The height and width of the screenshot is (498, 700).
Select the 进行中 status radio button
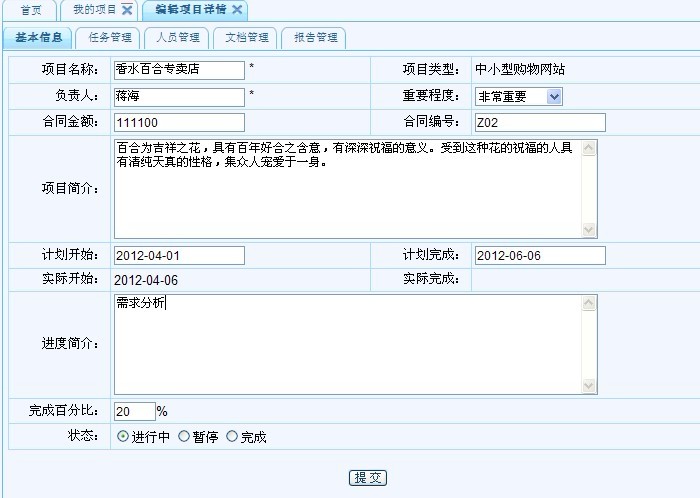pos(123,437)
